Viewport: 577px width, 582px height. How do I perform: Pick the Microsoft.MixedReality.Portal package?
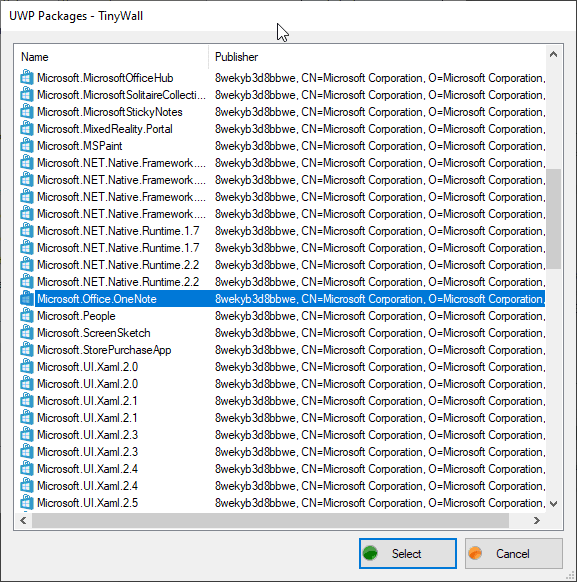pyautogui.click(x=105, y=129)
